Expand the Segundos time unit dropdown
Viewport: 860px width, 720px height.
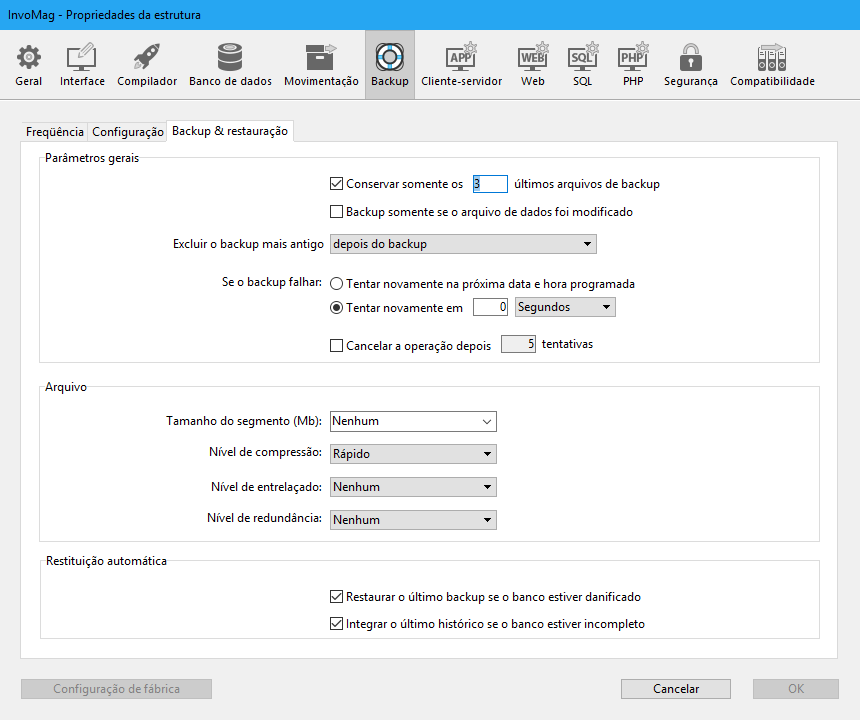pos(565,308)
